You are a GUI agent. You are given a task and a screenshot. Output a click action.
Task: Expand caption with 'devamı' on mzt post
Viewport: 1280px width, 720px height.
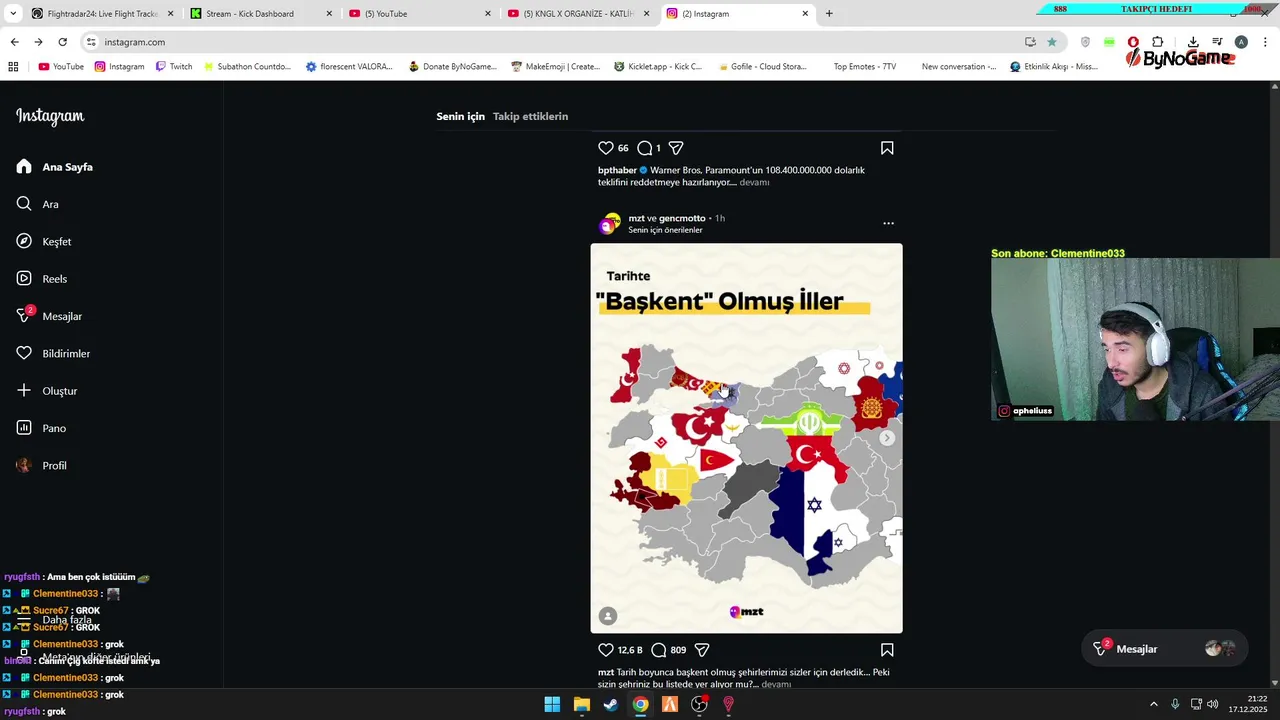(x=776, y=685)
